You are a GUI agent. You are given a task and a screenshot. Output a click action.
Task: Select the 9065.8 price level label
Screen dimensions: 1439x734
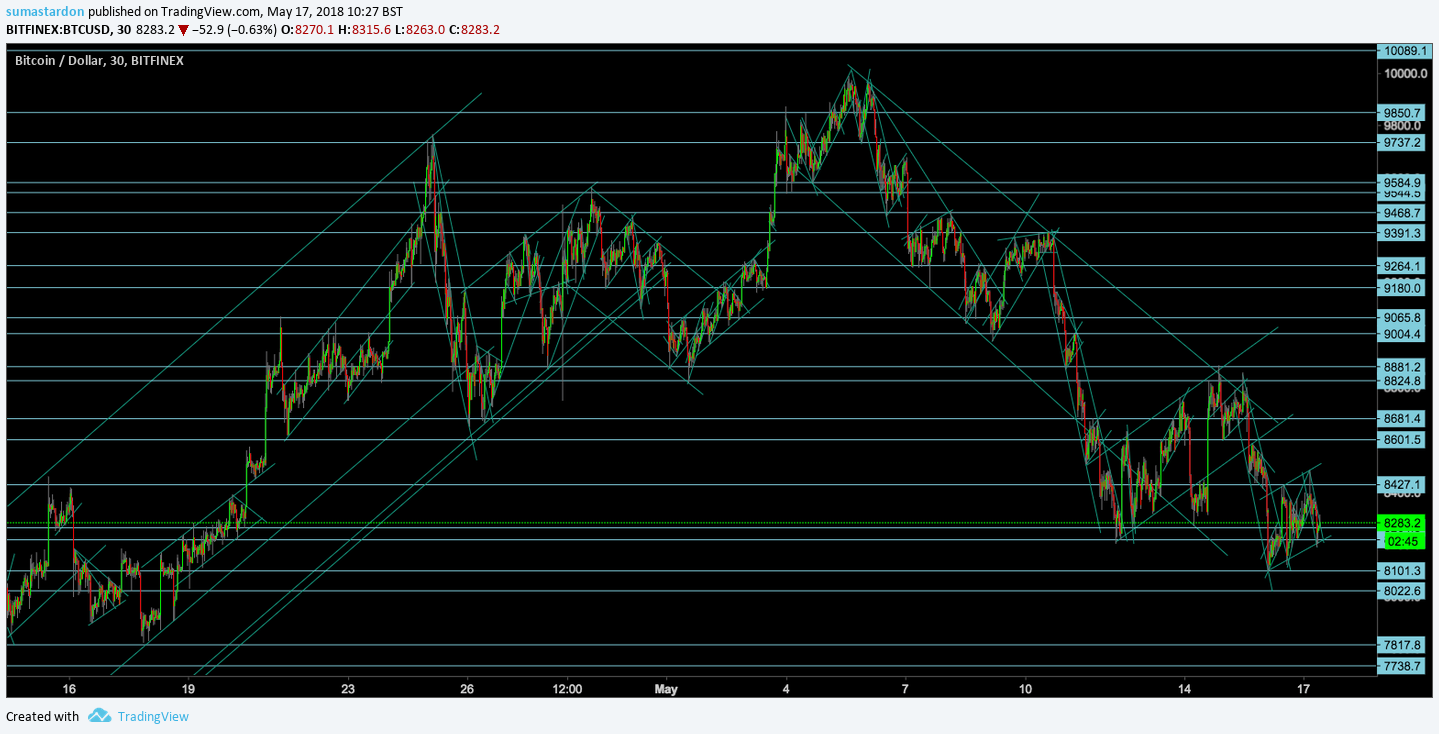tap(1401, 318)
